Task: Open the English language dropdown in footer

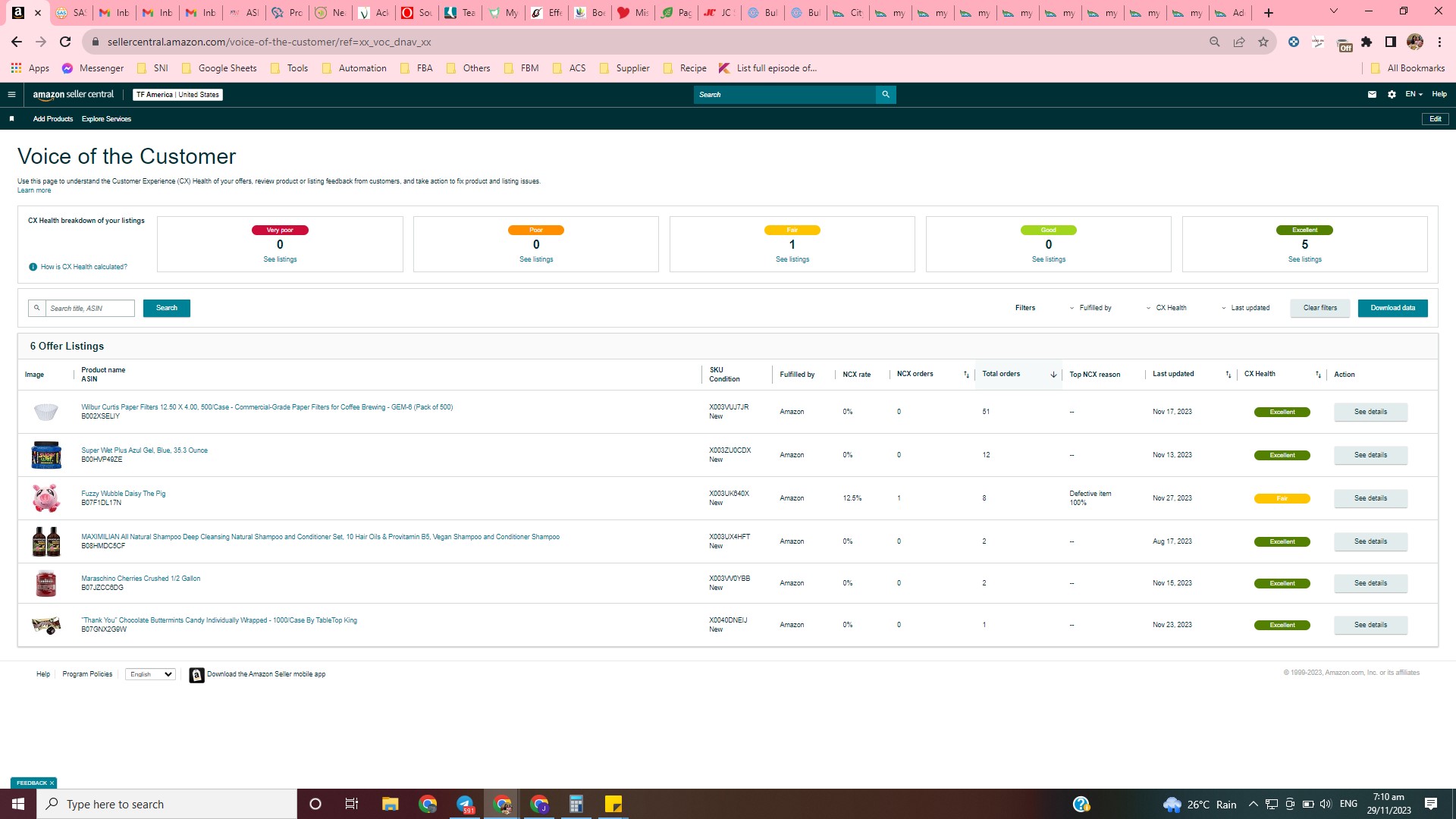Action: point(150,674)
